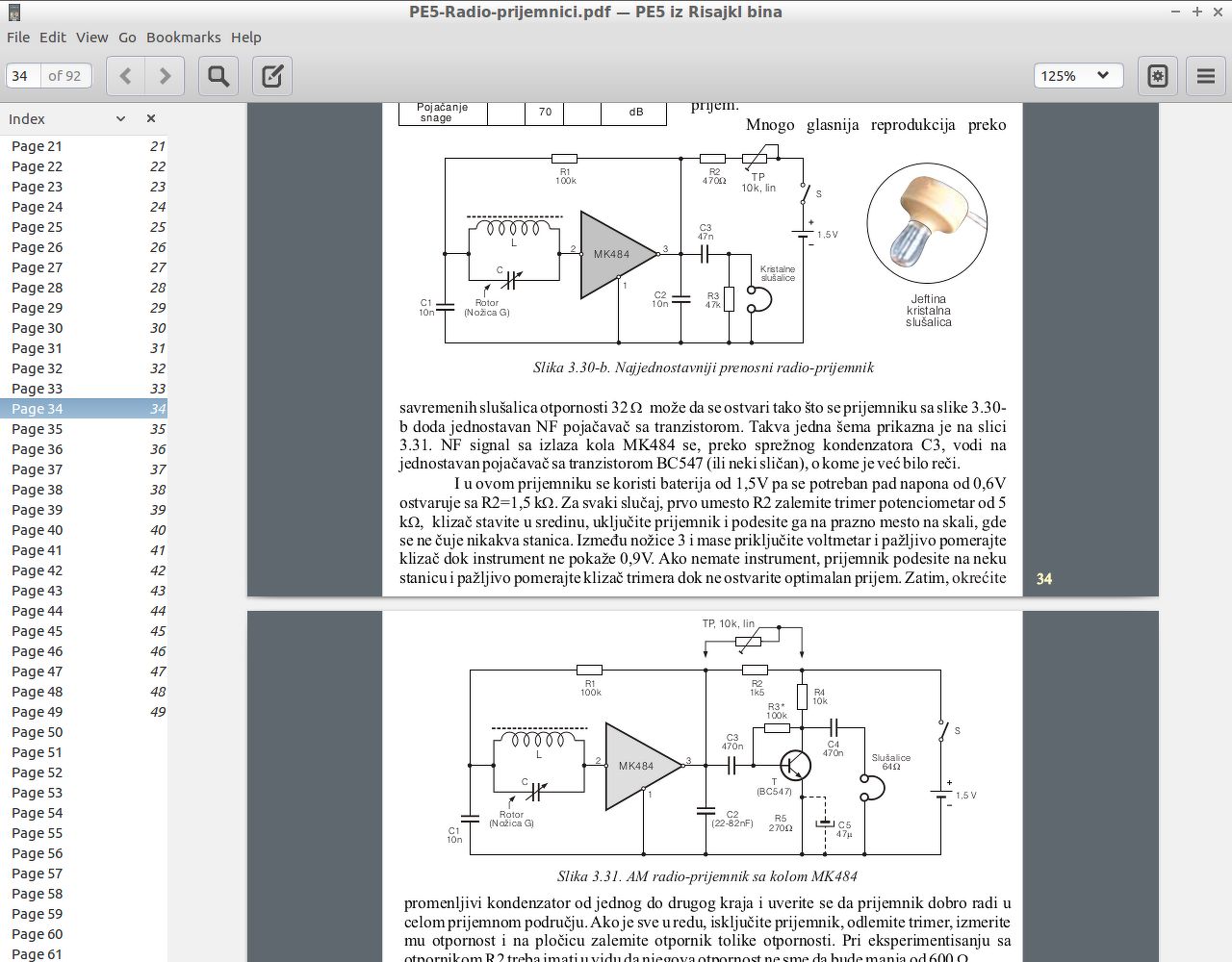Jump to Page 45 in index

pos(84,631)
